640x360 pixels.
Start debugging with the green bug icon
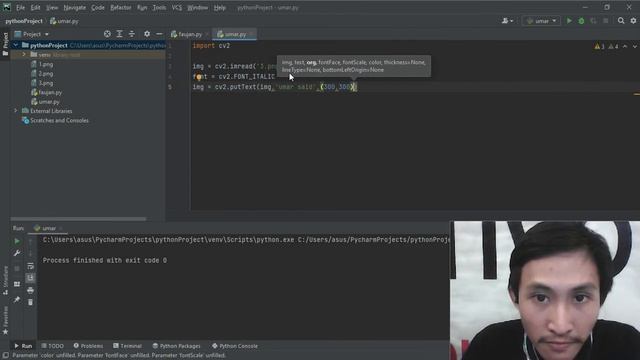pos(581,21)
